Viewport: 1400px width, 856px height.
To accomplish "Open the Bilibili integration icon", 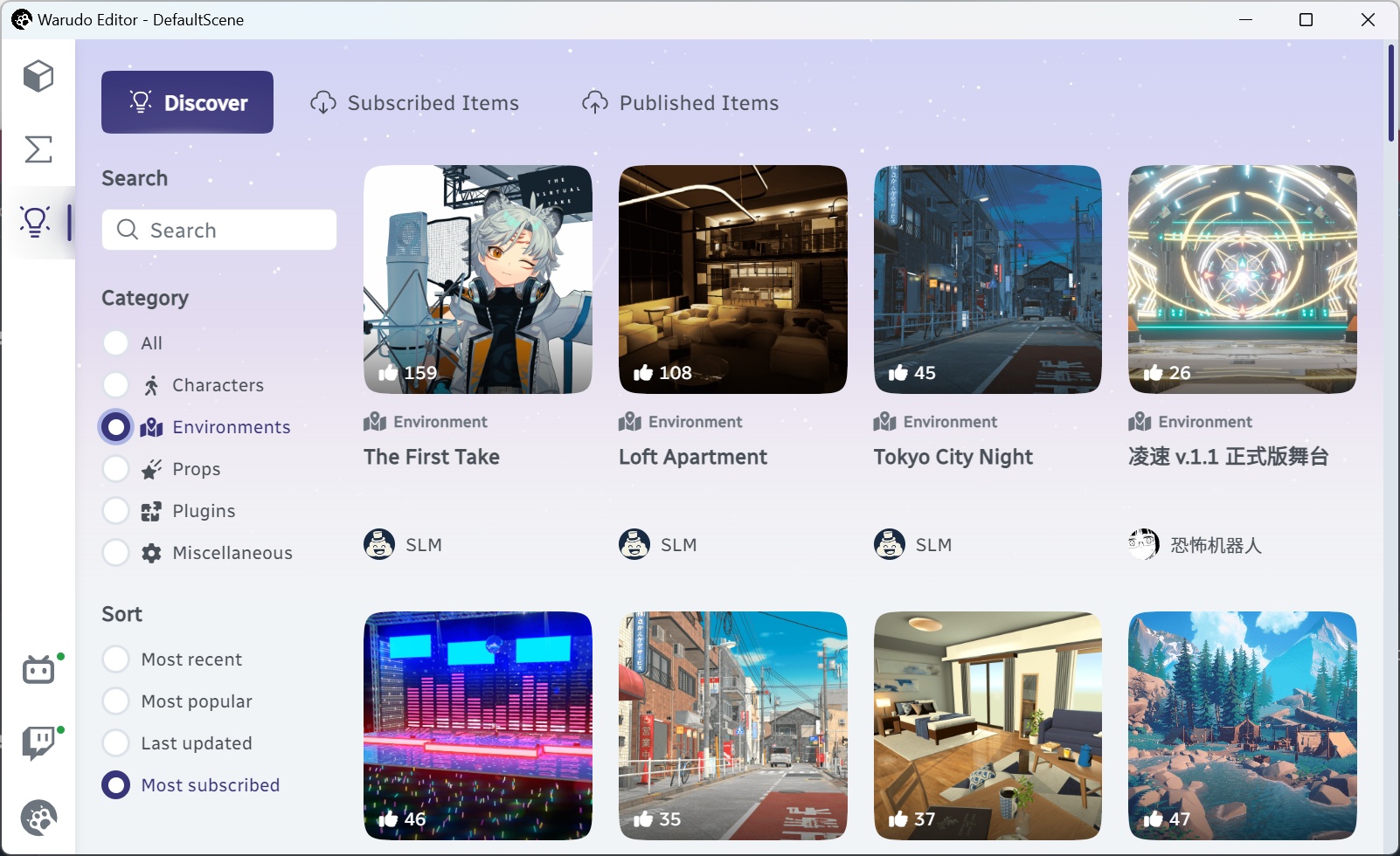I will click(x=38, y=670).
